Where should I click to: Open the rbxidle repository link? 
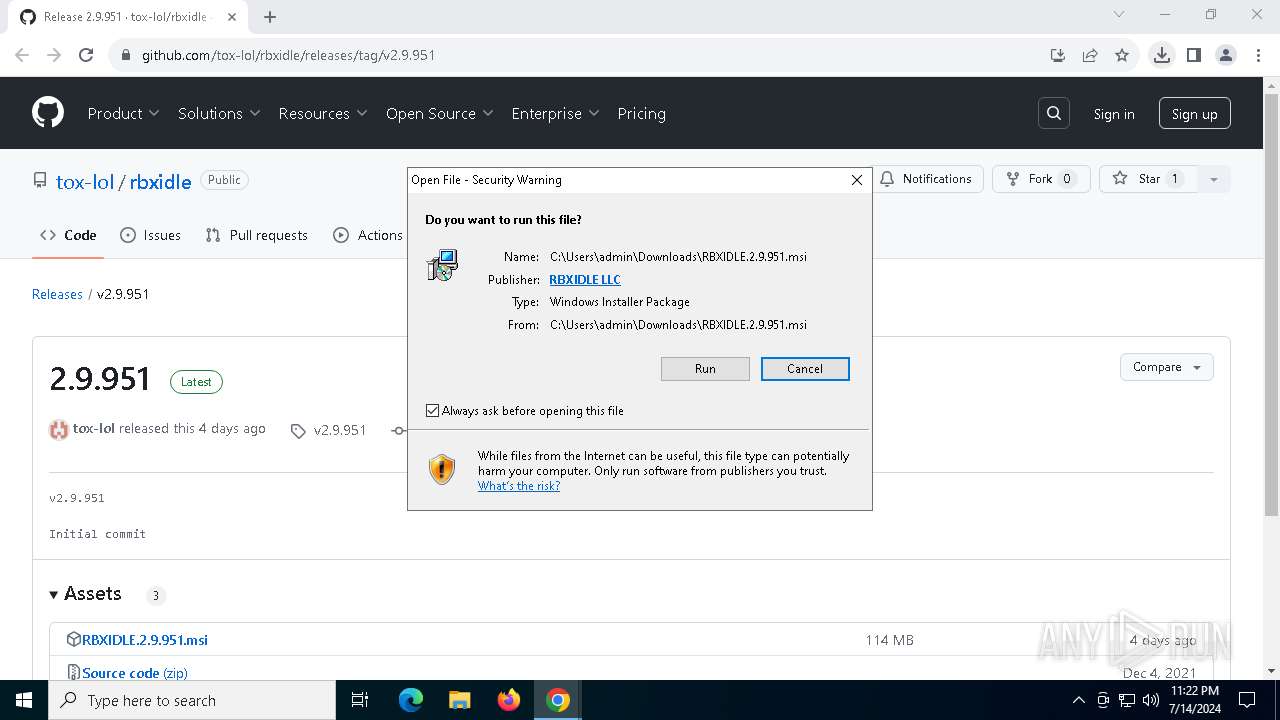(160, 181)
